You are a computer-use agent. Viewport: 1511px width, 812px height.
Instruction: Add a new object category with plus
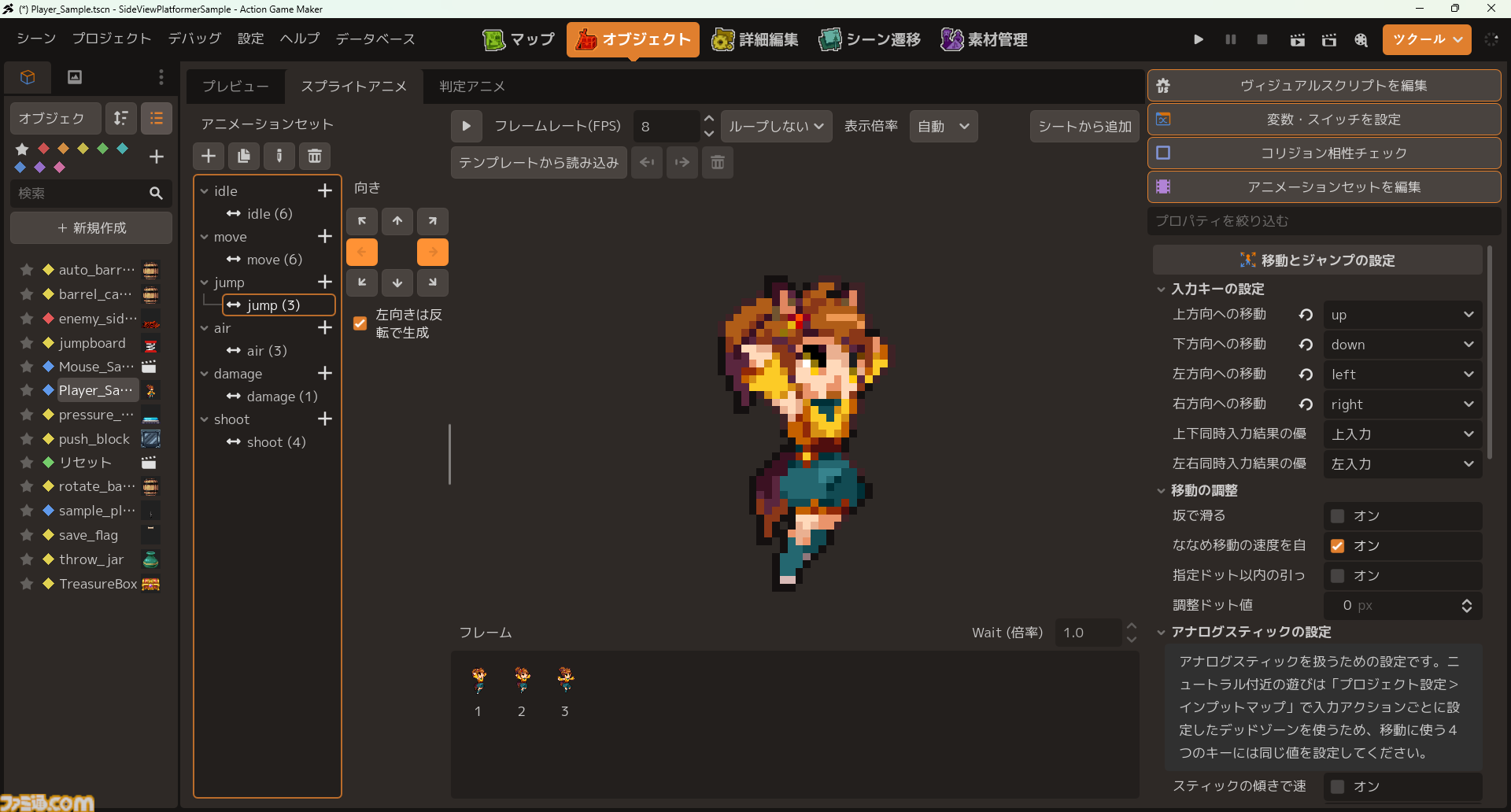click(x=157, y=157)
